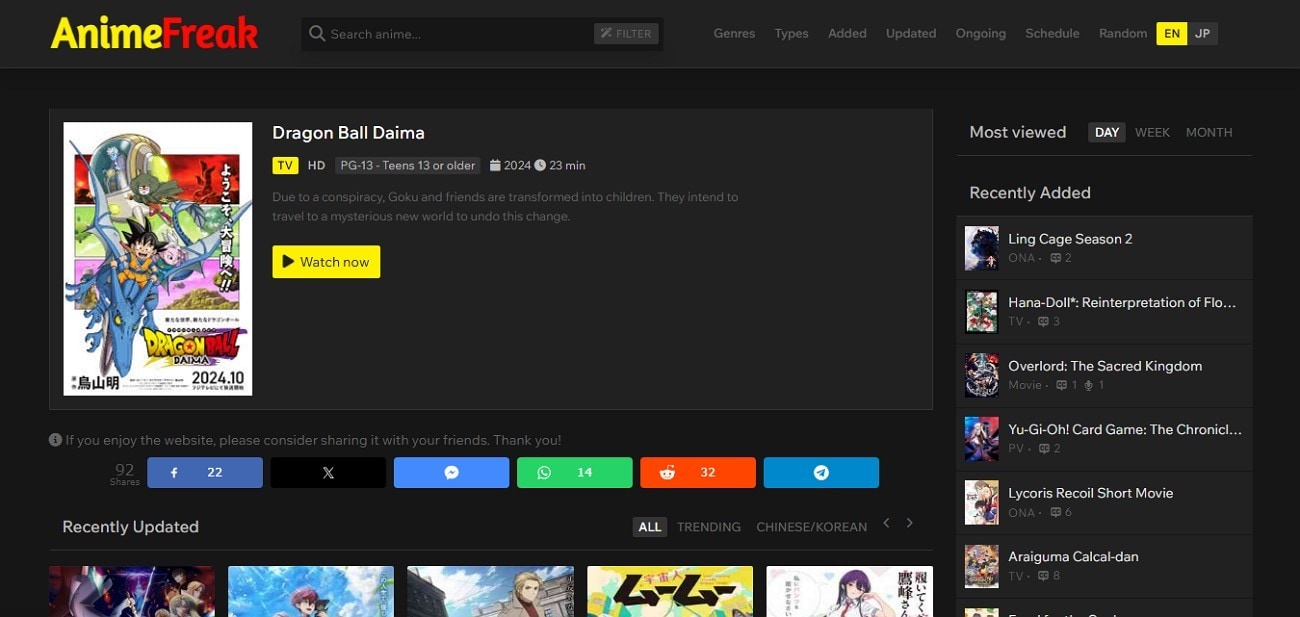Select the CHINESE/KOREAN tab
This screenshot has width=1300, height=617.
(x=811, y=527)
